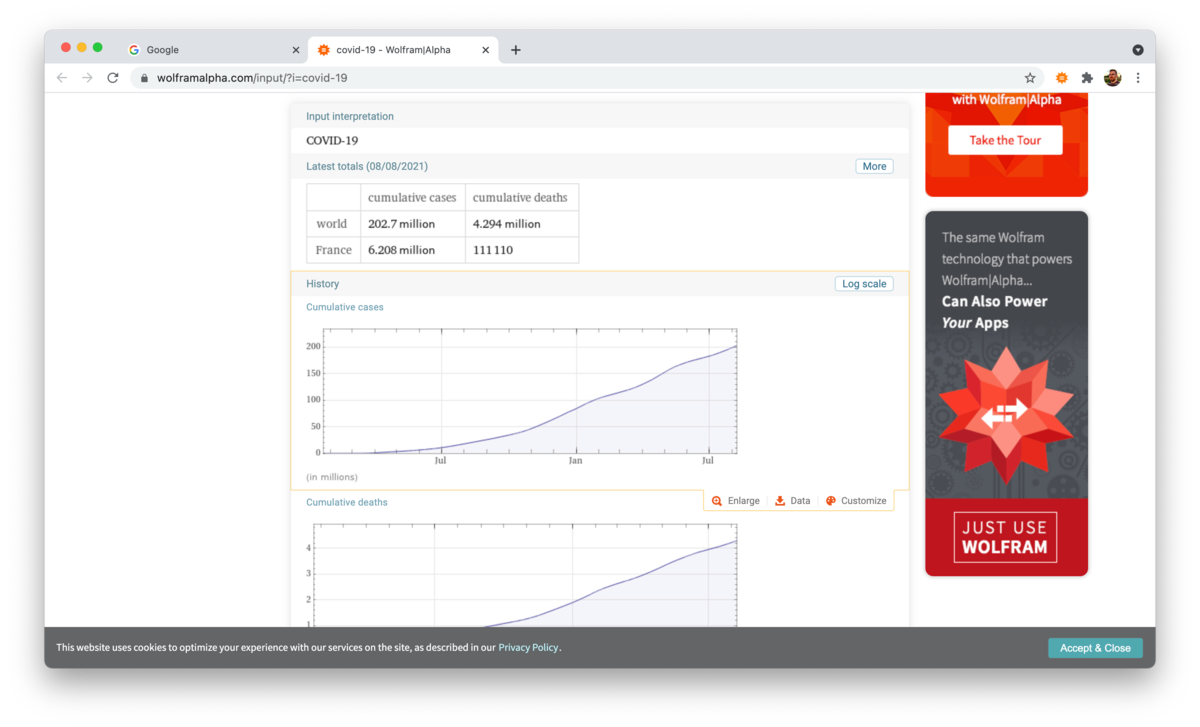This screenshot has width=1200, height=727.
Task: Select France cumulative cases 6.208 million cell
Action: [412, 250]
